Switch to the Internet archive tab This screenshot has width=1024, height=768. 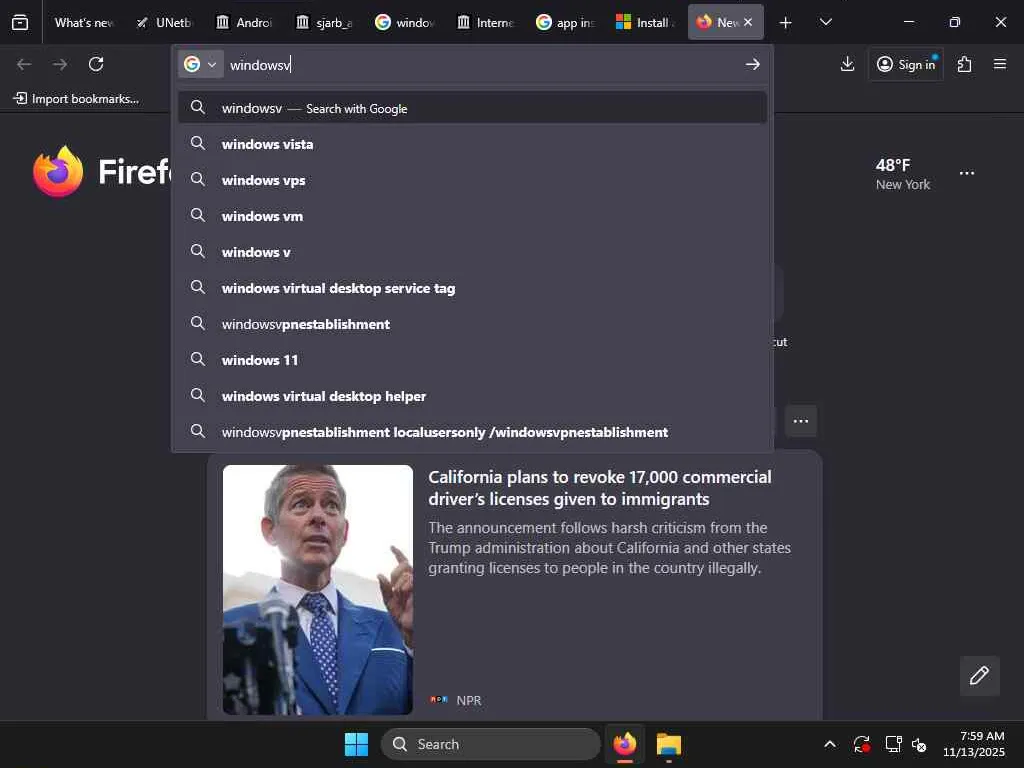click(486, 22)
